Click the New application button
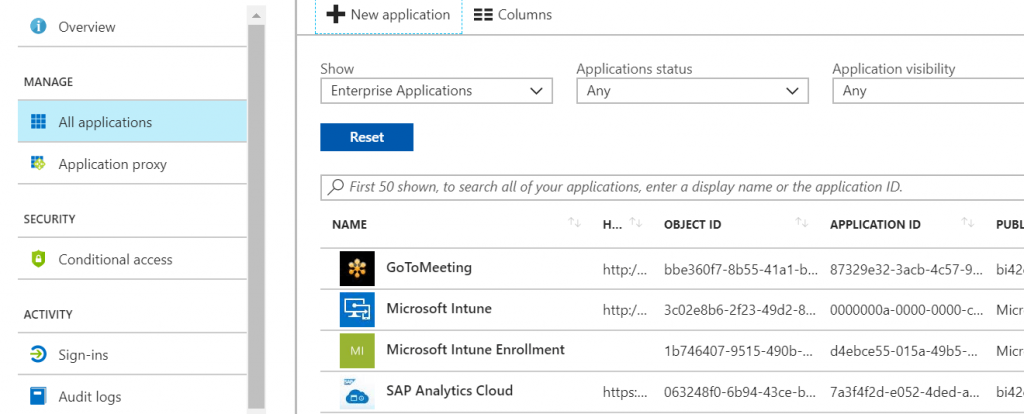The image size is (1024, 414). tap(389, 15)
